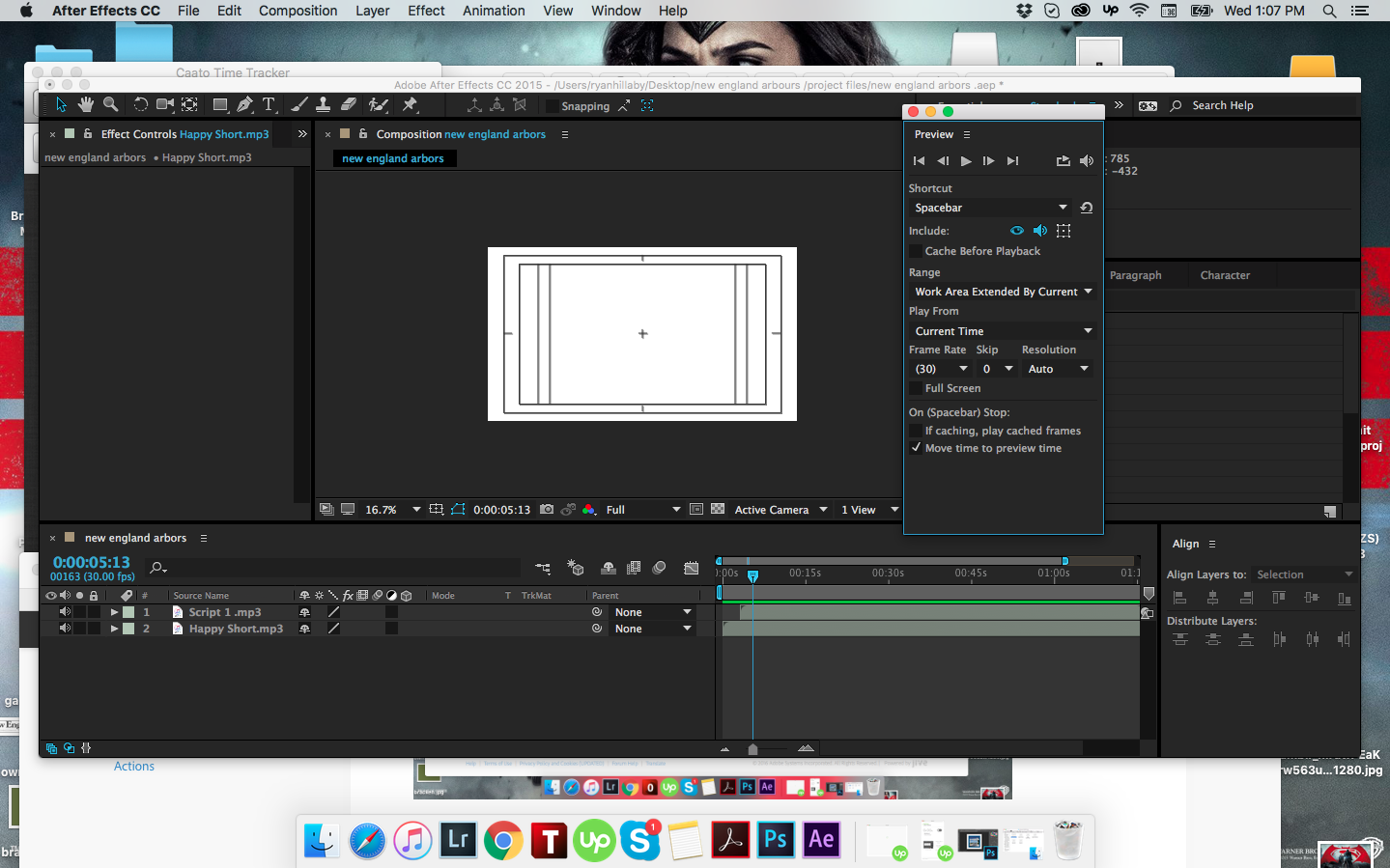Click the snapshot camera icon in viewer
Image resolution: width=1390 pixels, height=868 pixels.
click(547, 509)
